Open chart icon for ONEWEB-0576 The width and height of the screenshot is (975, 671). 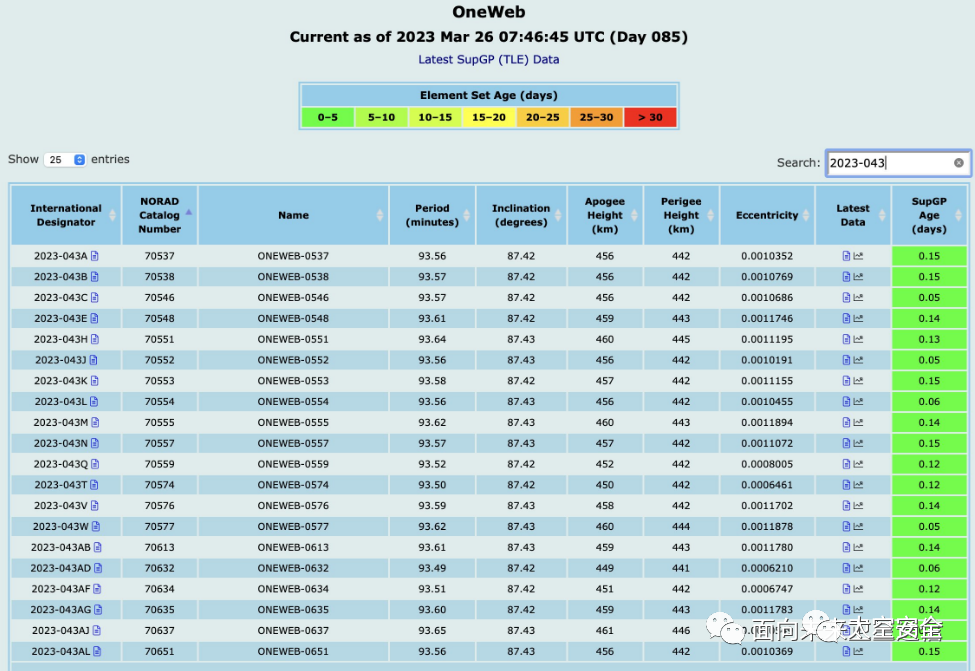click(858, 506)
